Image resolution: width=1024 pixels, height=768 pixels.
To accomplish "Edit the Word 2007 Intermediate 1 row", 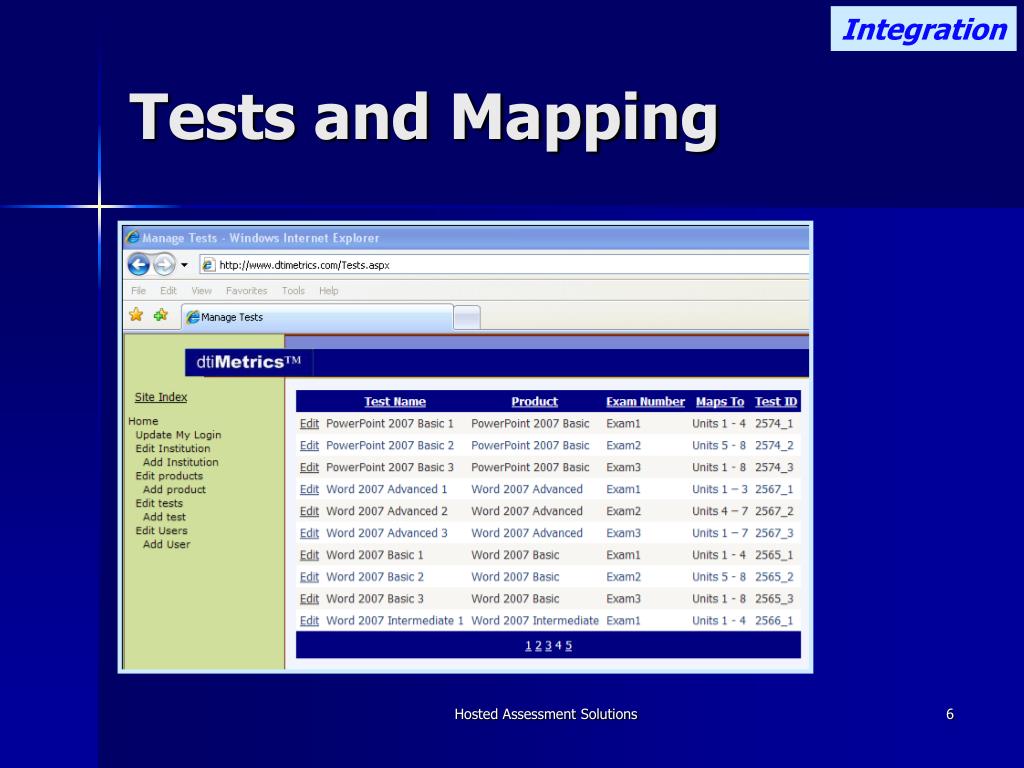I will pos(309,621).
